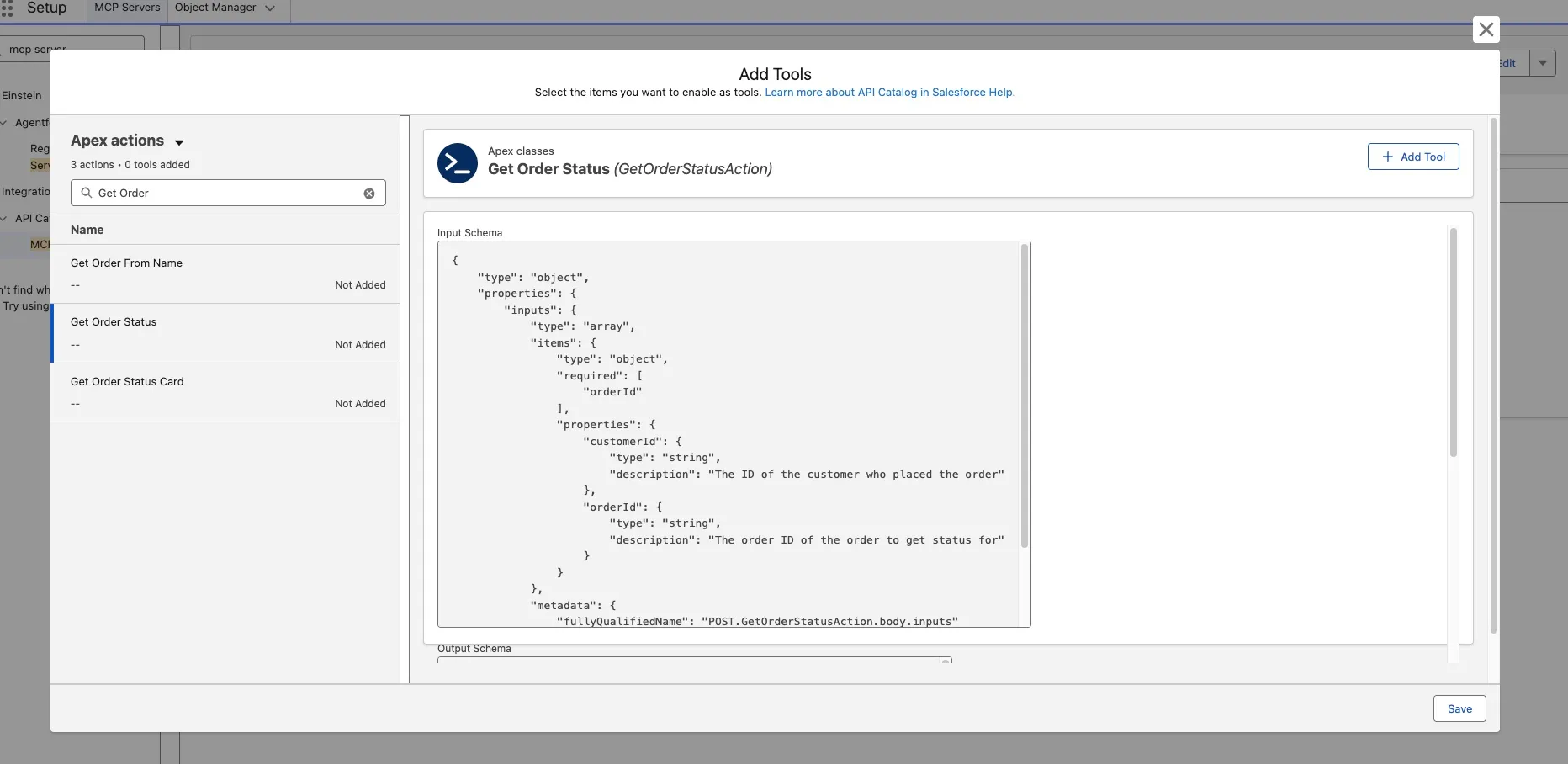Click the Not Added status for Get Order Status Card
The height and width of the screenshot is (764, 1568).
tap(360, 404)
